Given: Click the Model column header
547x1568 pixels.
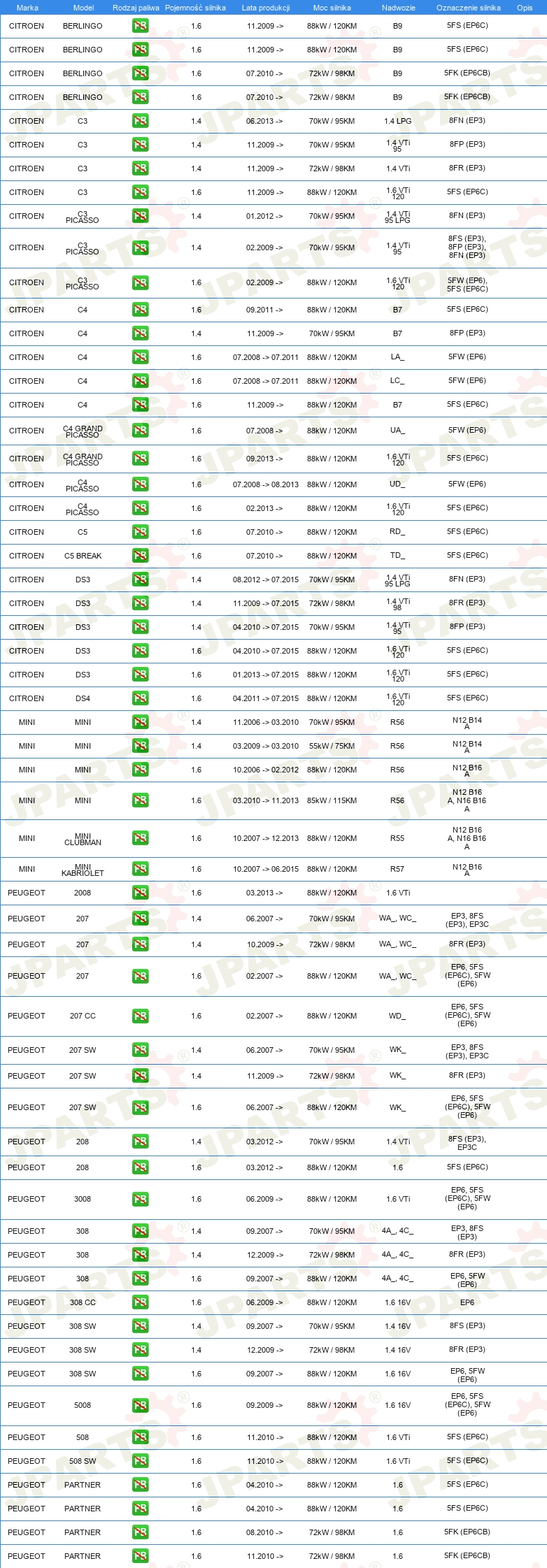Looking at the screenshot, I should pos(83,8).
